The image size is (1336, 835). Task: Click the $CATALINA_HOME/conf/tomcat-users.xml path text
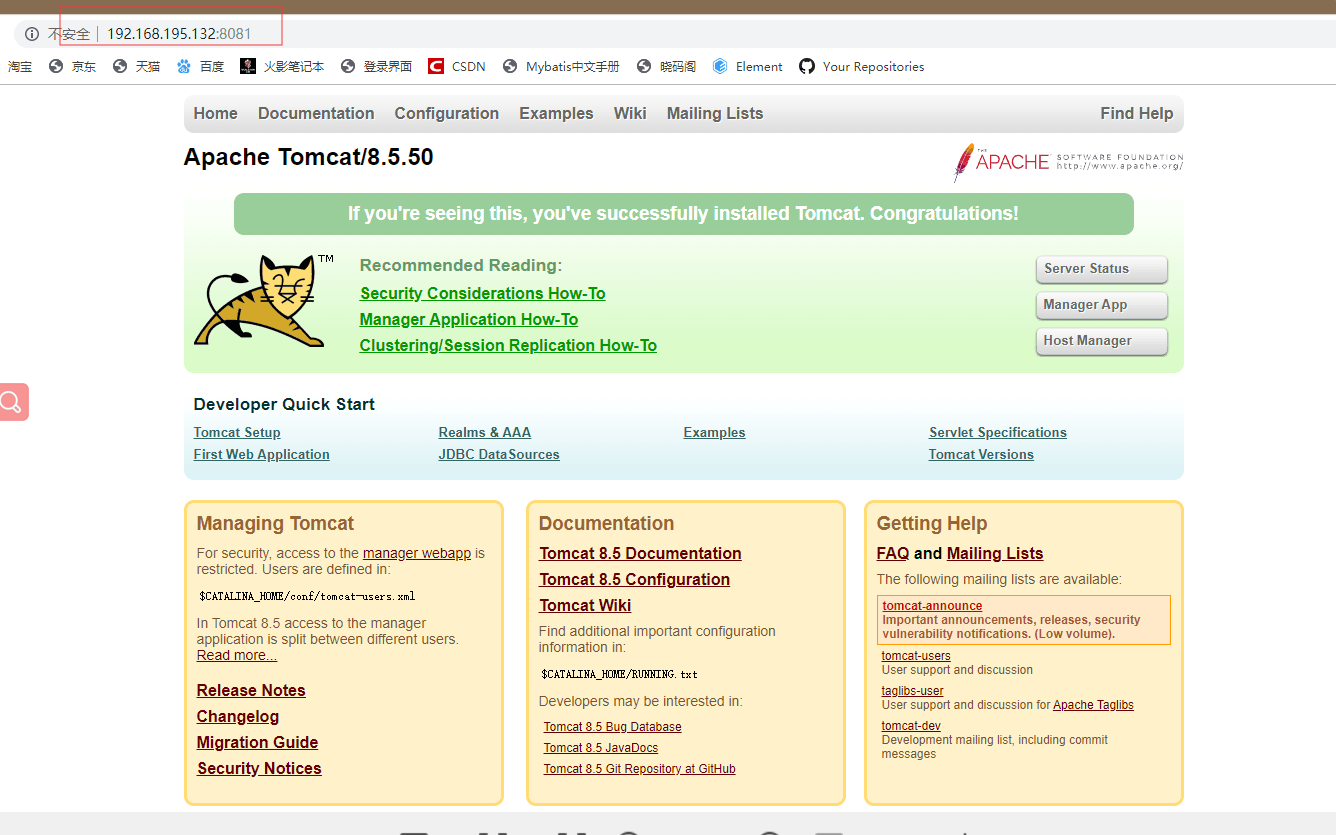307,596
